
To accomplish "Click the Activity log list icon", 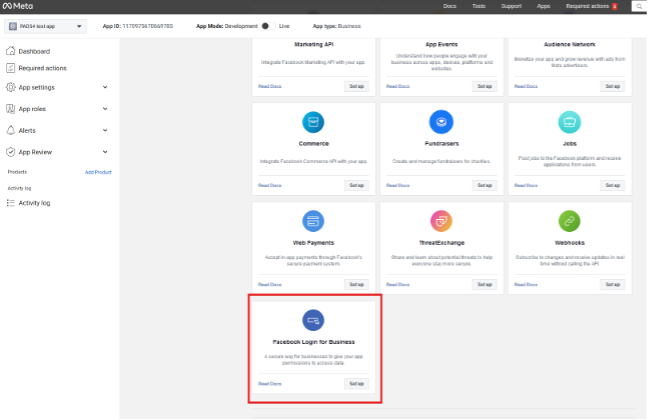I will 11,203.
